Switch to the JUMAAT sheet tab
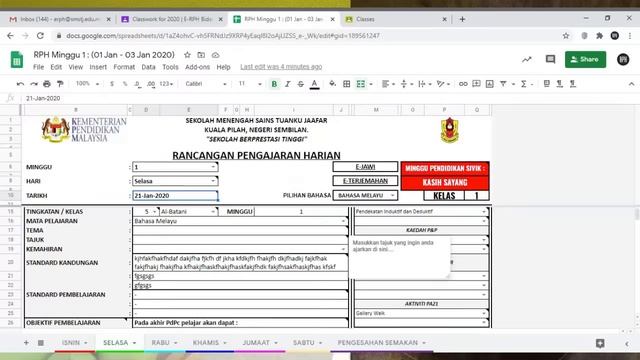640x360 pixels. (x=260, y=342)
